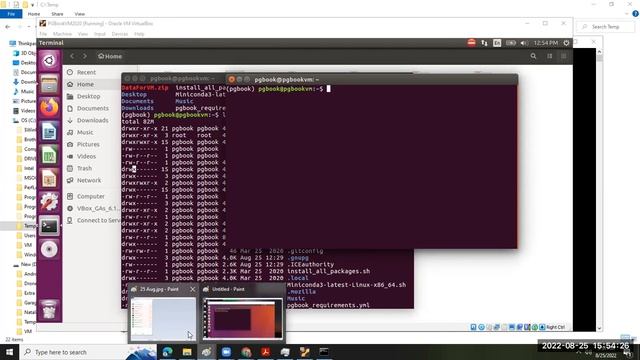Click the battery indicator in Ubuntu panel
Image resolution: width=640 pixels, height=360 pixels.
click(511, 43)
